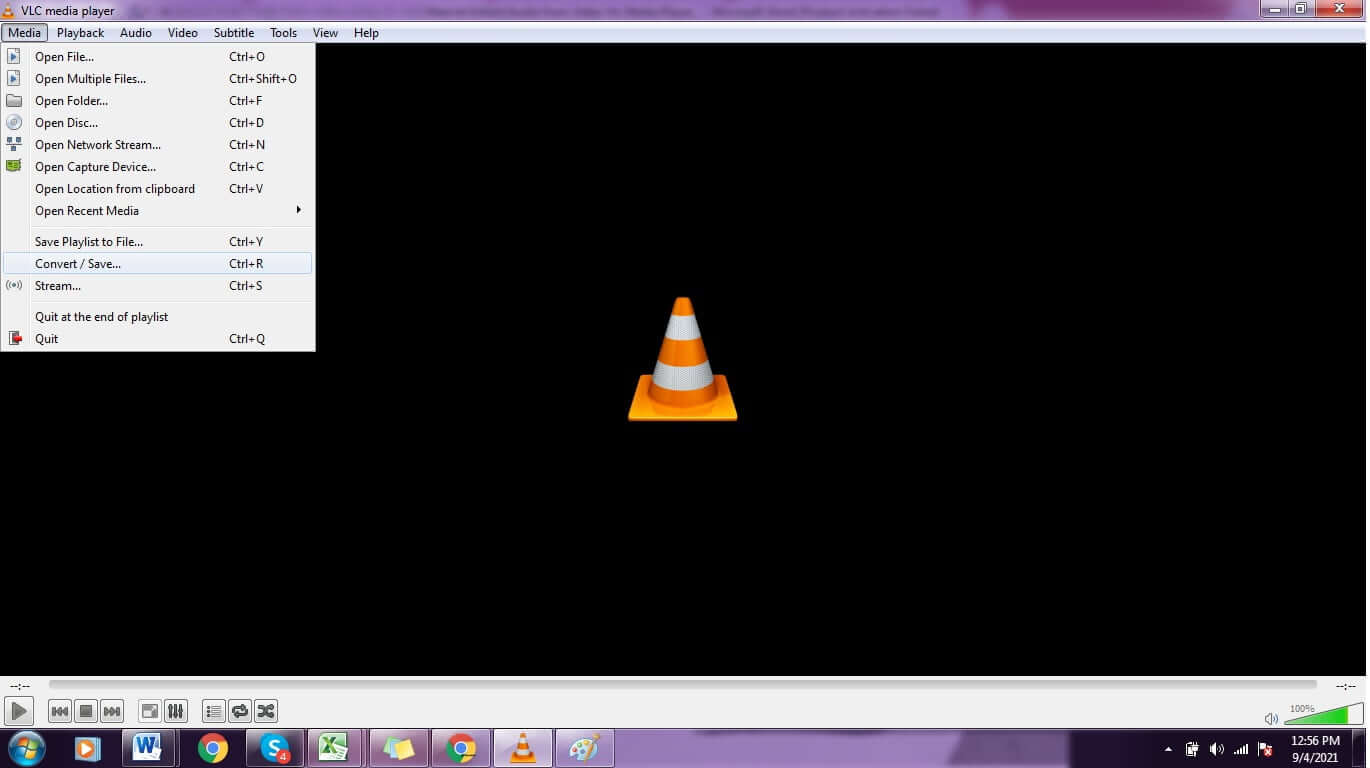Image resolution: width=1370 pixels, height=768 pixels.
Task: Select Open Network Stream... entry
Action: coord(158,145)
